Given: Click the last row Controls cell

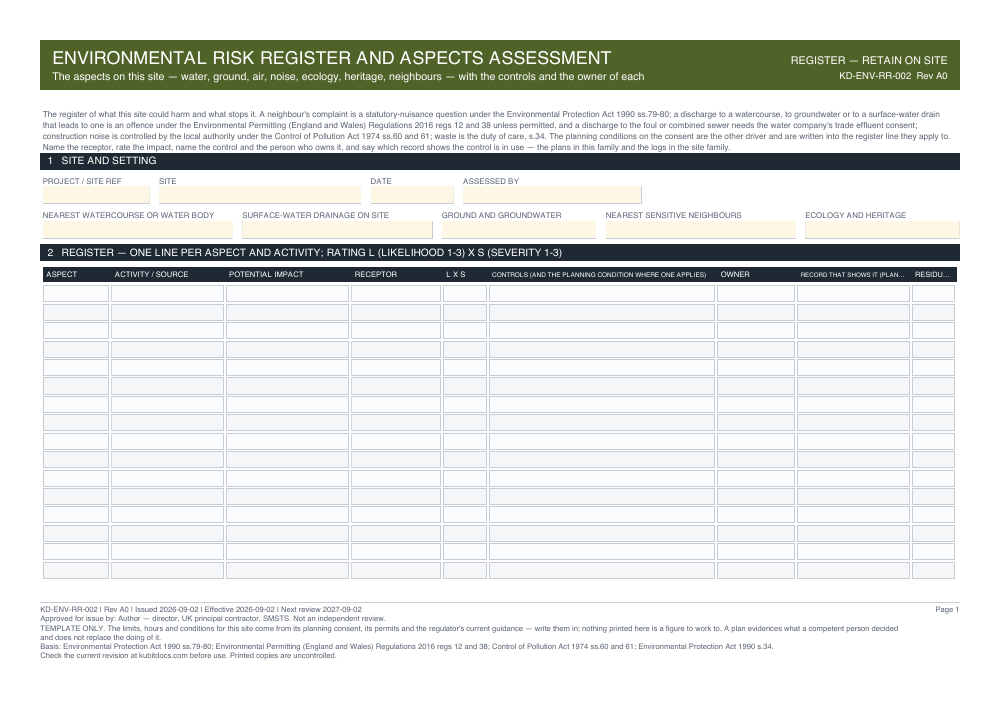Looking at the screenshot, I should point(601,570).
